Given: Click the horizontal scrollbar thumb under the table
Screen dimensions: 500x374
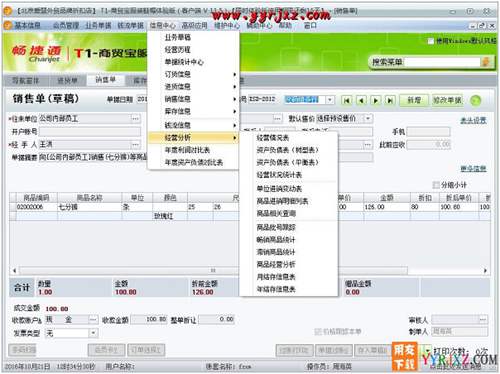Looking at the screenshot, I should (213, 270).
